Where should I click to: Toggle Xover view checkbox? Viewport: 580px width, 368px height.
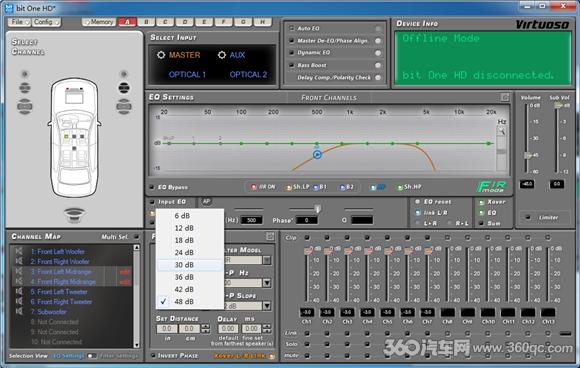tap(481, 202)
